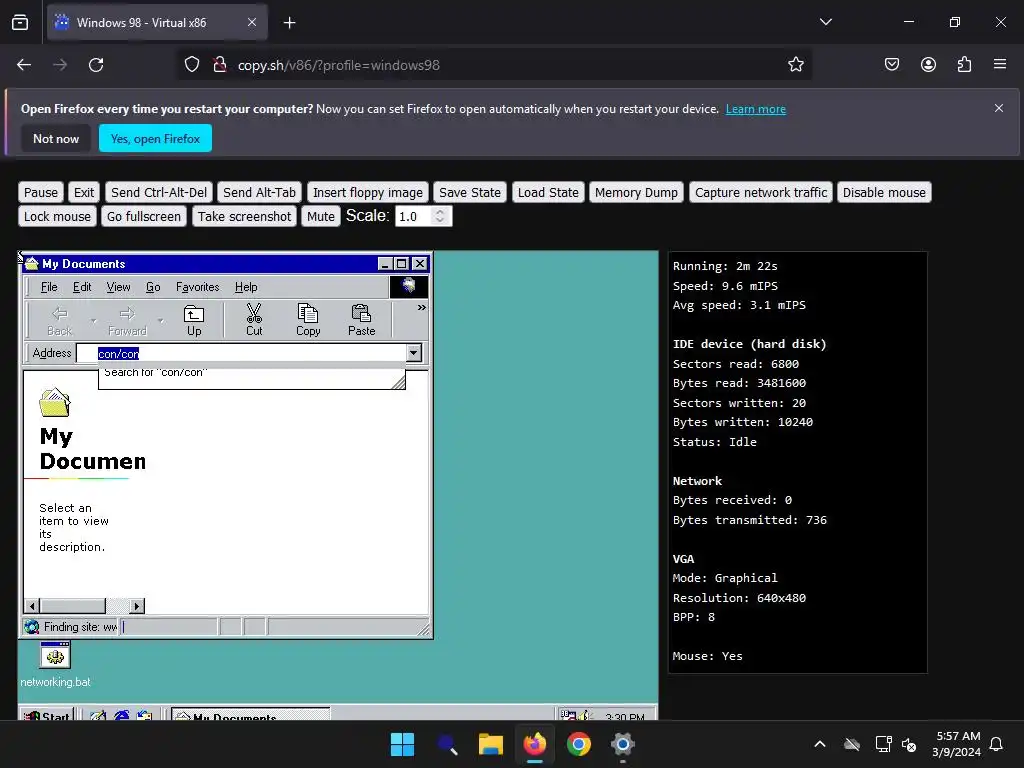
Task: Click the horizontal scrollbar right arrow
Action: (x=136, y=606)
